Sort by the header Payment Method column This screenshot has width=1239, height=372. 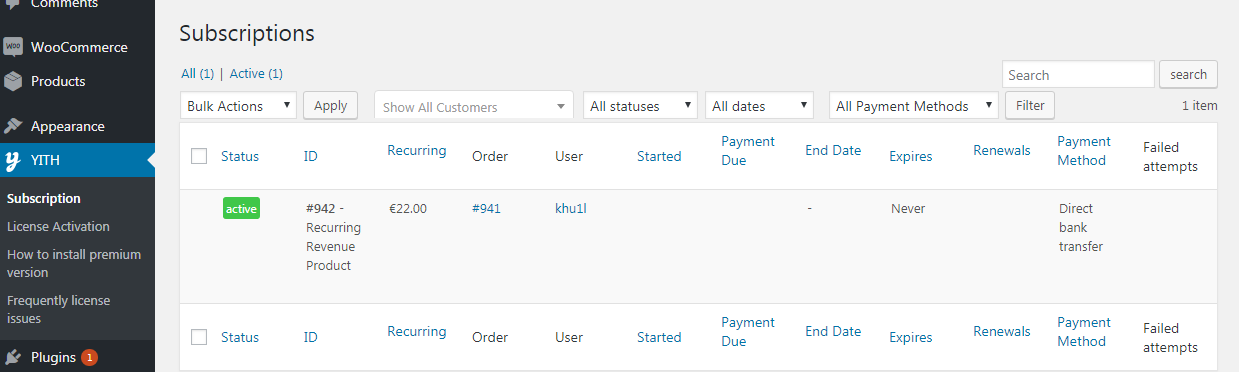coord(1084,151)
